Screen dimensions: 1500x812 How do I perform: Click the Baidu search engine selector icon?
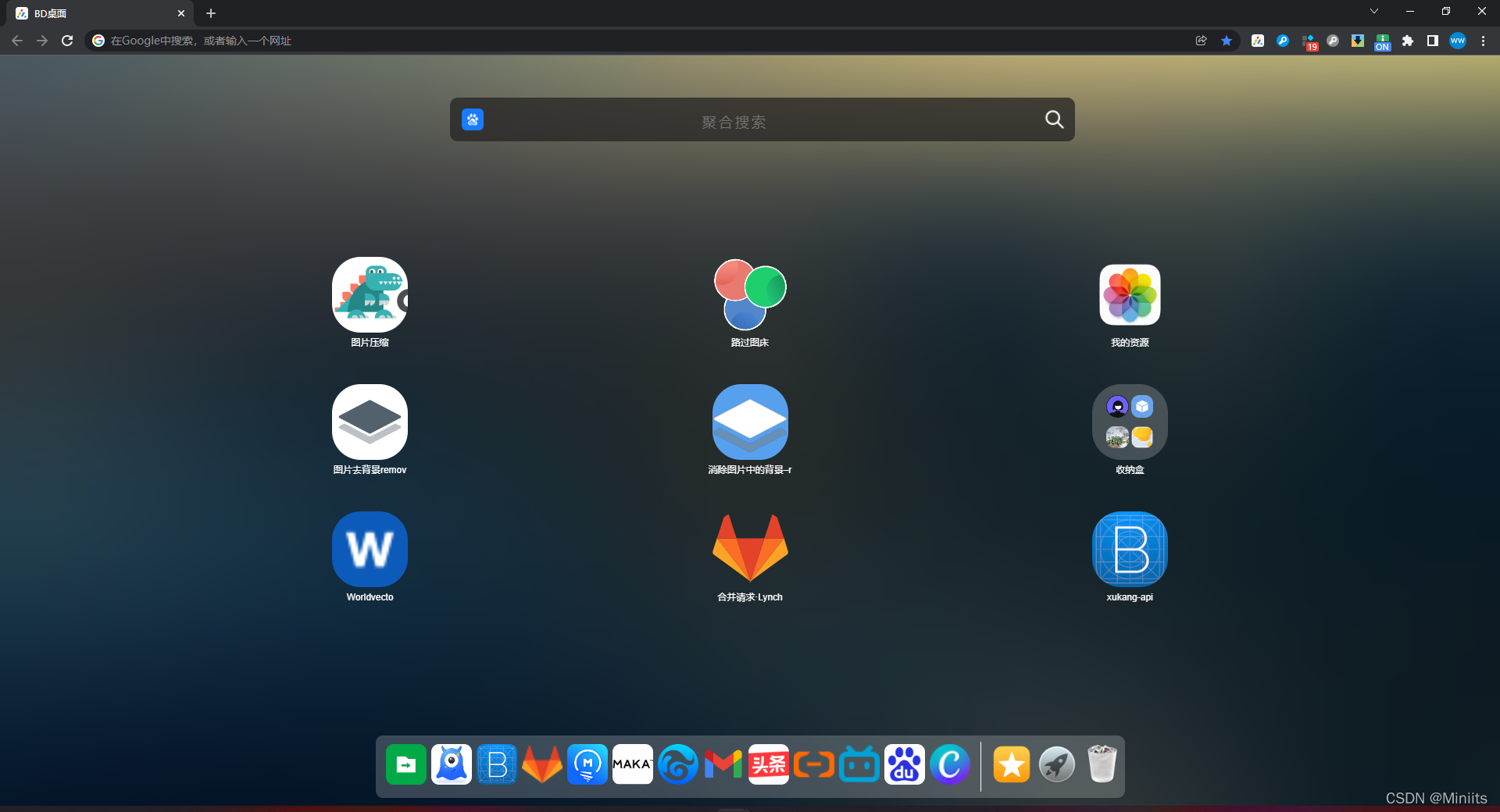pyautogui.click(x=473, y=119)
